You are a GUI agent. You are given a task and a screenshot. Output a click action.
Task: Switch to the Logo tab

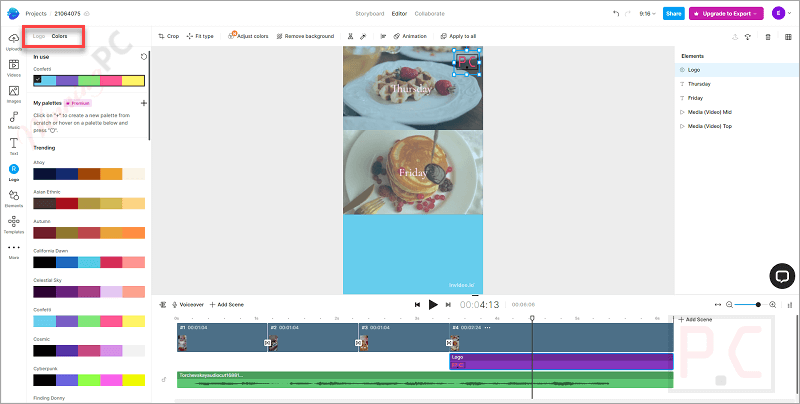pyautogui.click(x=39, y=36)
